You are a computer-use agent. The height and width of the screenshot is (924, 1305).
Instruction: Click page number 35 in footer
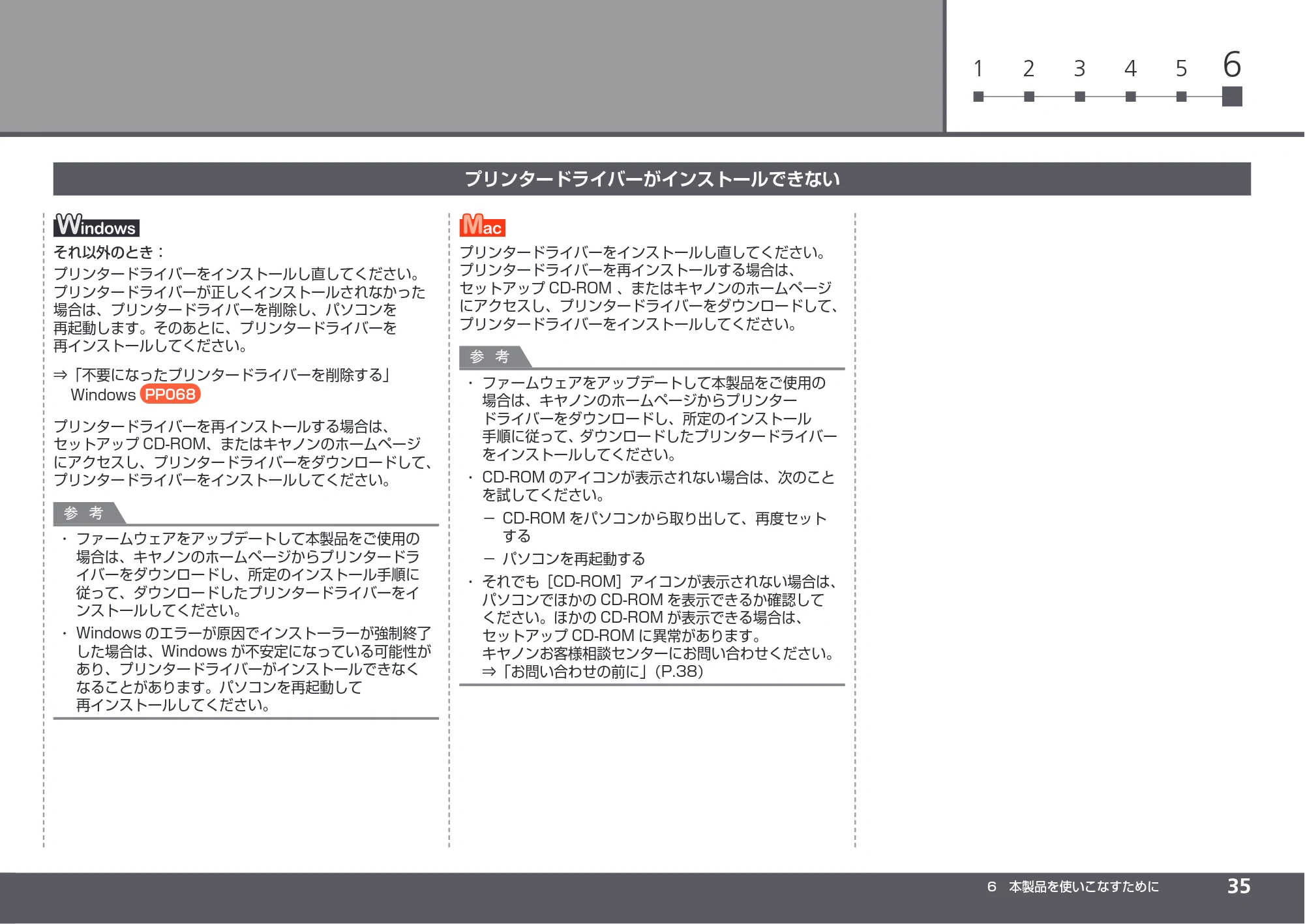pyautogui.click(x=1239, y=886)
